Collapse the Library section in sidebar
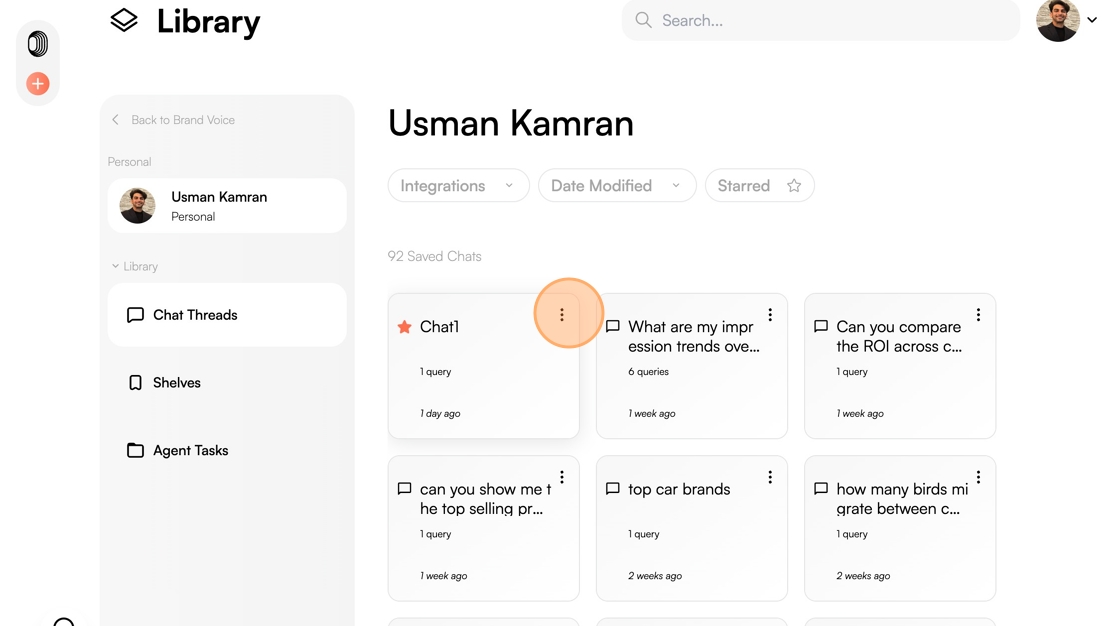Viewport: 1120px width, 626px height. (x=134, y=266)
